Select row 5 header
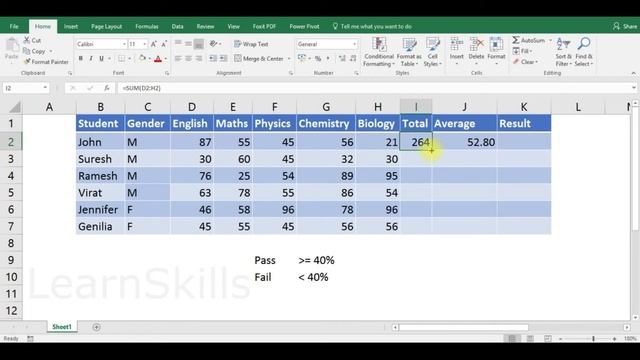640x360 pixels. click(11, 193)
